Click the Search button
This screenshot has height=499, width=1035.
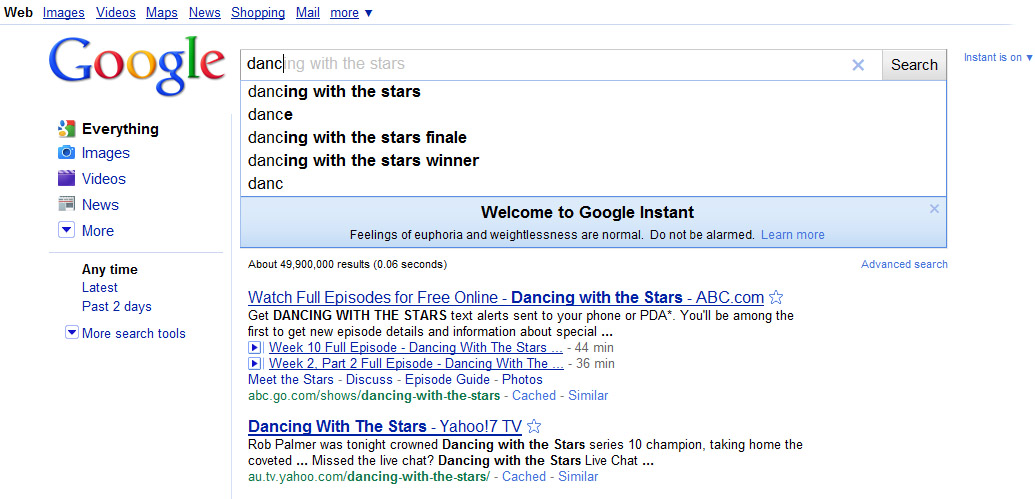(914, 65)
